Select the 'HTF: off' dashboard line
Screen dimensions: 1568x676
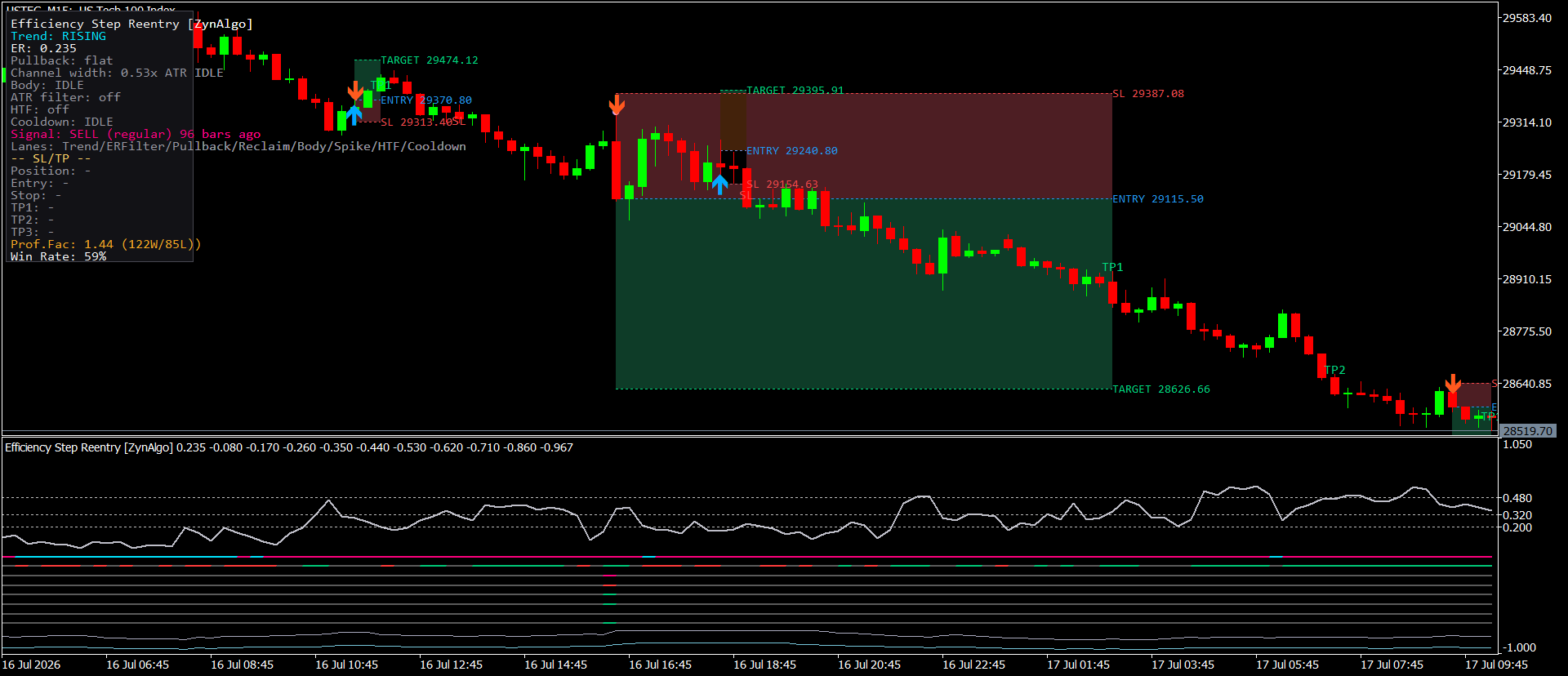[x=40, y=110]
